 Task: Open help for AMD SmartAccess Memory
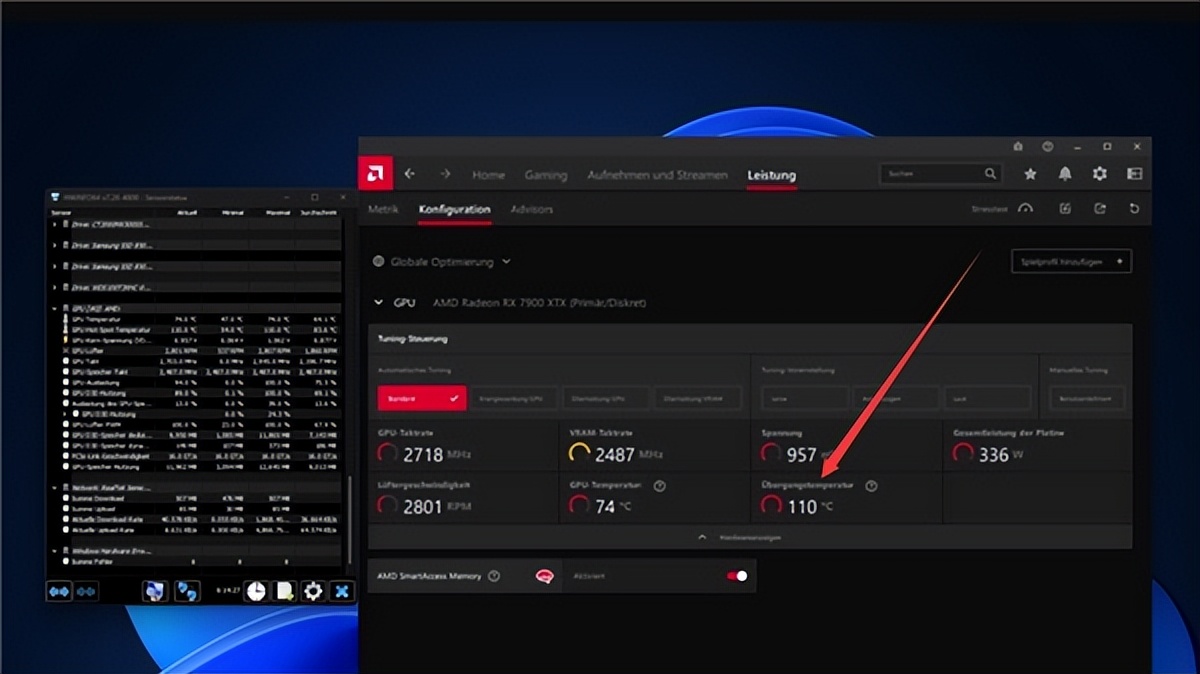coord(494,576)
